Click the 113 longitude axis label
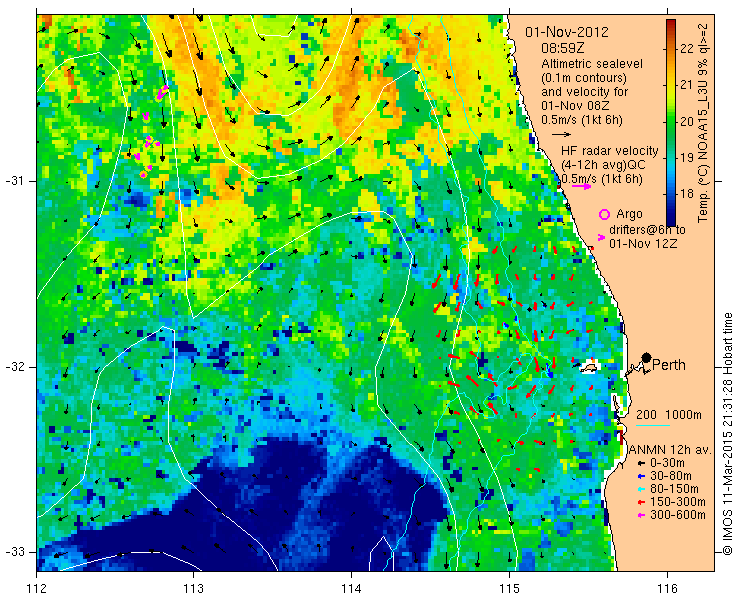 tap(193, 588)
